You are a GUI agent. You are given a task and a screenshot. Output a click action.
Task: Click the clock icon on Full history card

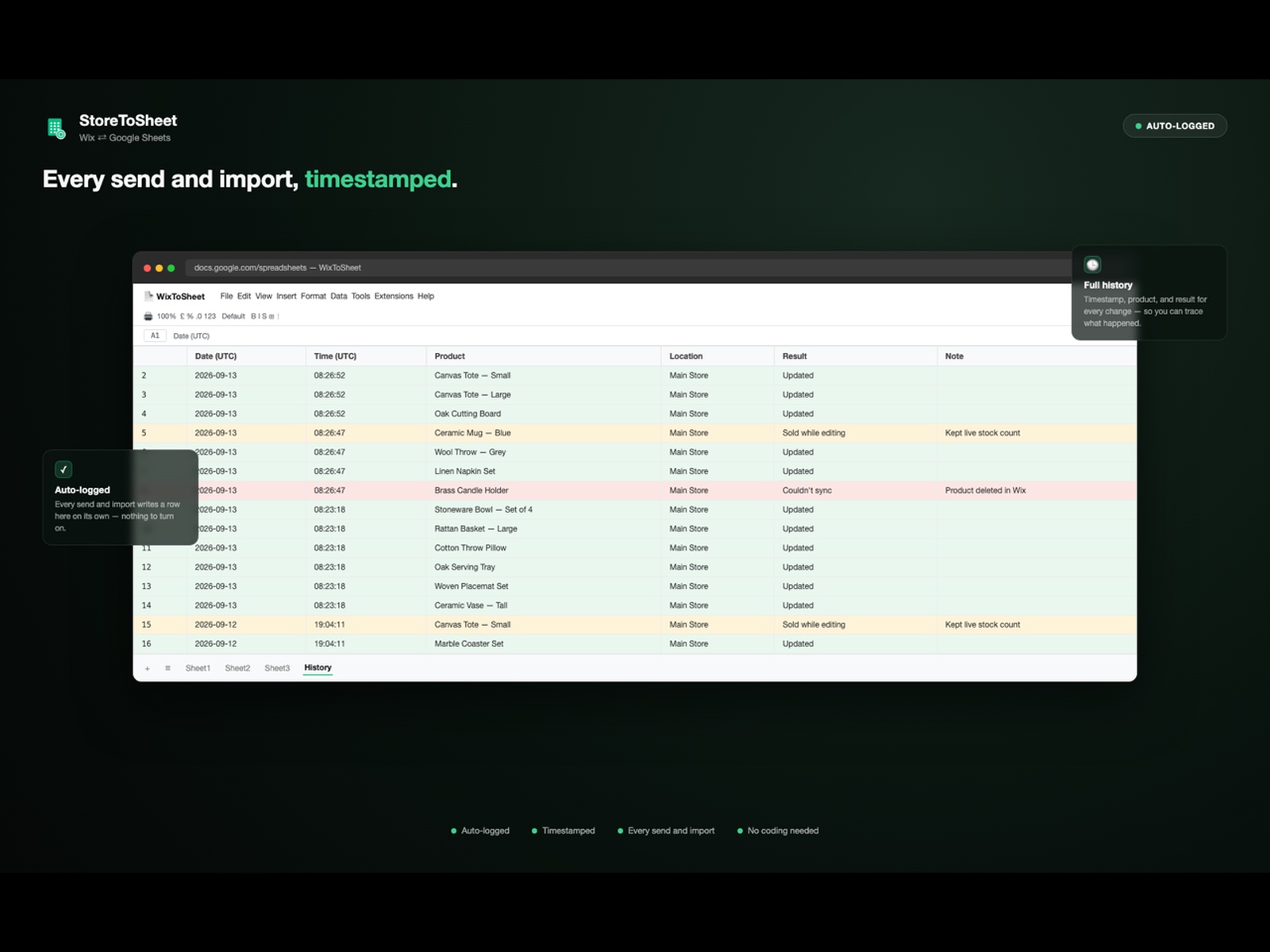(1092, 264)
